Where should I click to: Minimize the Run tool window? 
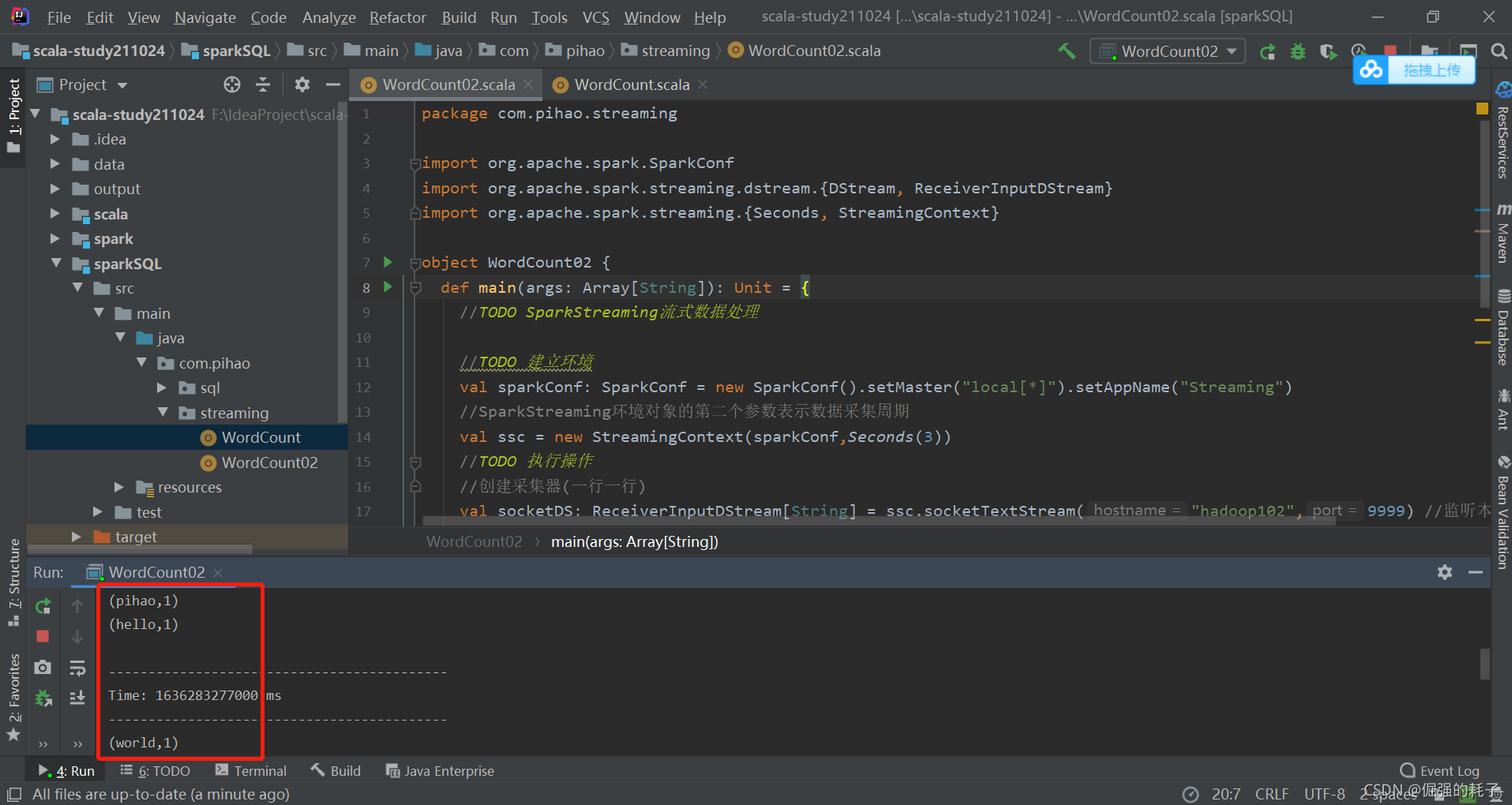[1476, 572]
